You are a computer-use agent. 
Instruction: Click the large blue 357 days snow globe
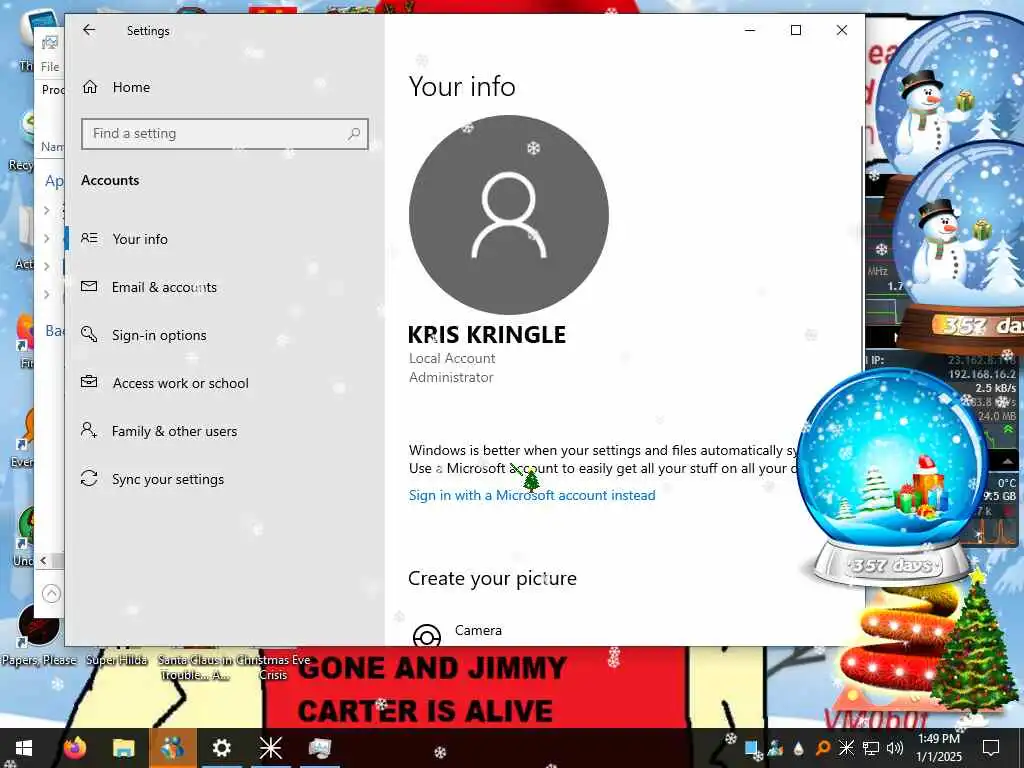891,478
